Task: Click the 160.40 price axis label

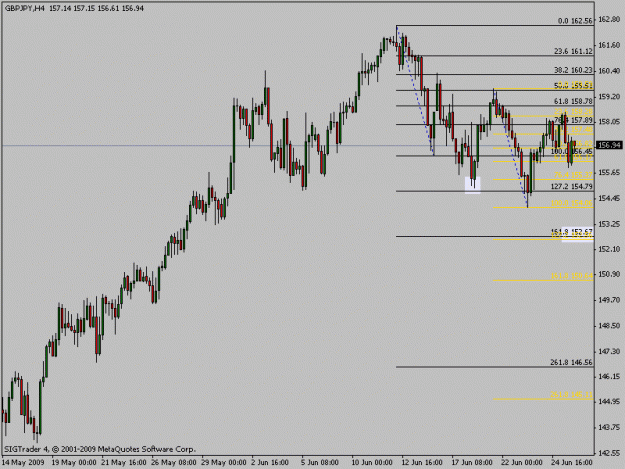Action: point(609,71)
